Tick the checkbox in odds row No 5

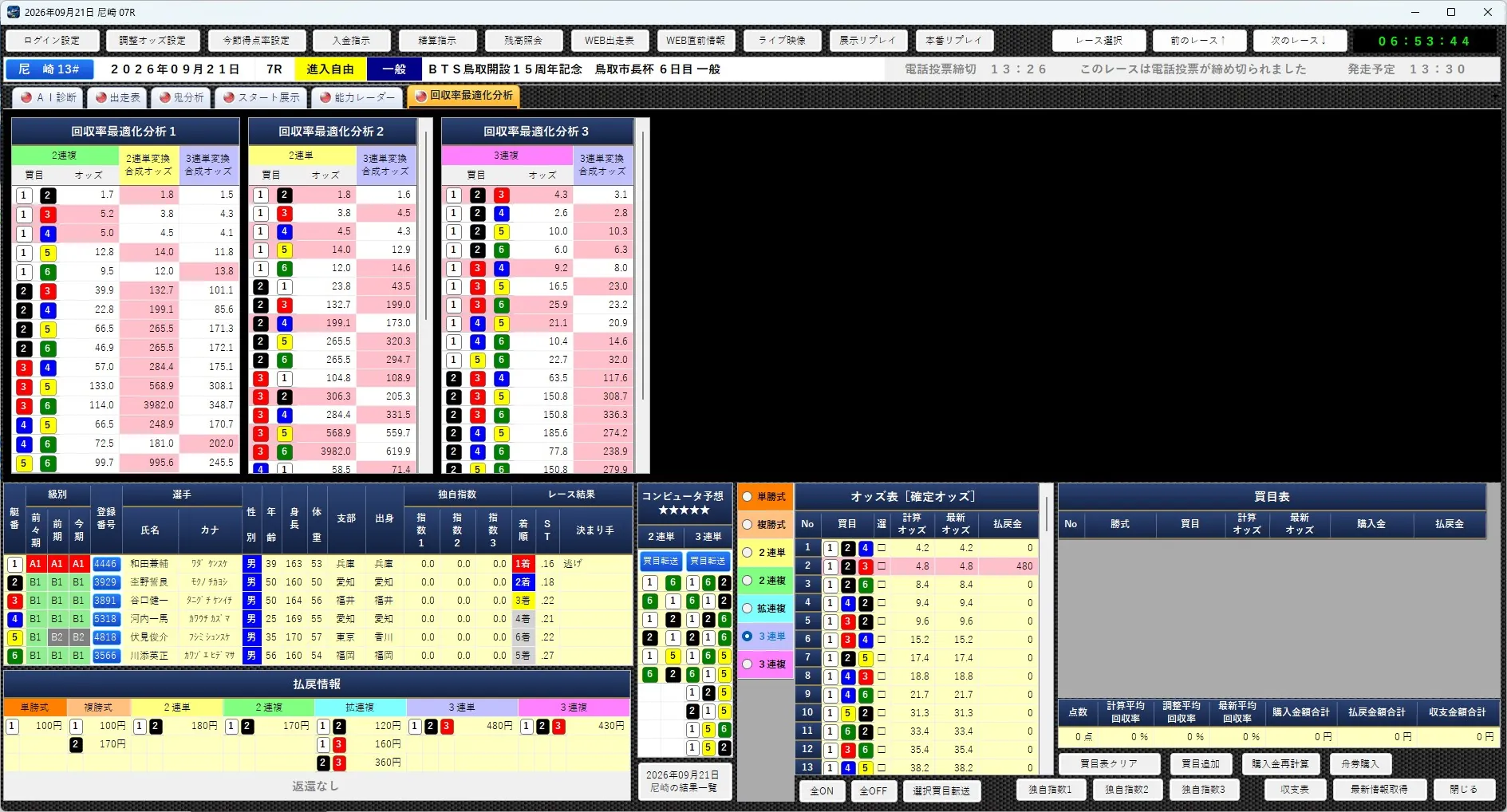pyautogui.click(x=882, y=621)
